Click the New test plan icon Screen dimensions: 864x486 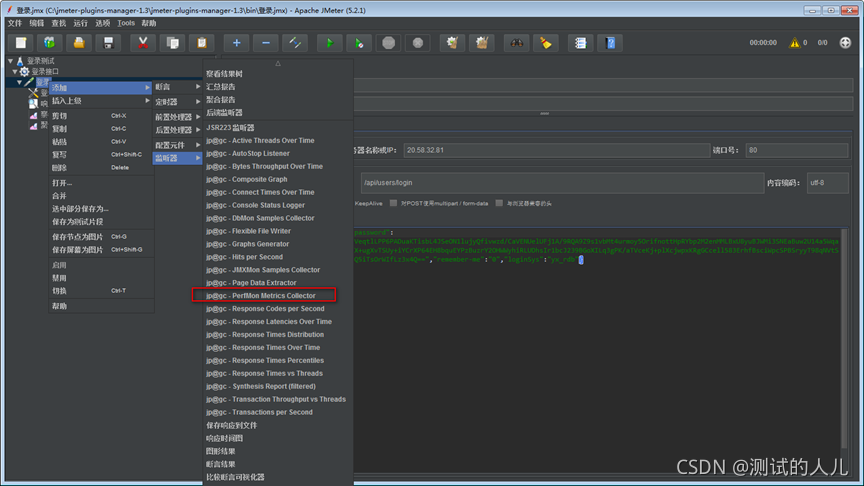[x=20, y=43]
